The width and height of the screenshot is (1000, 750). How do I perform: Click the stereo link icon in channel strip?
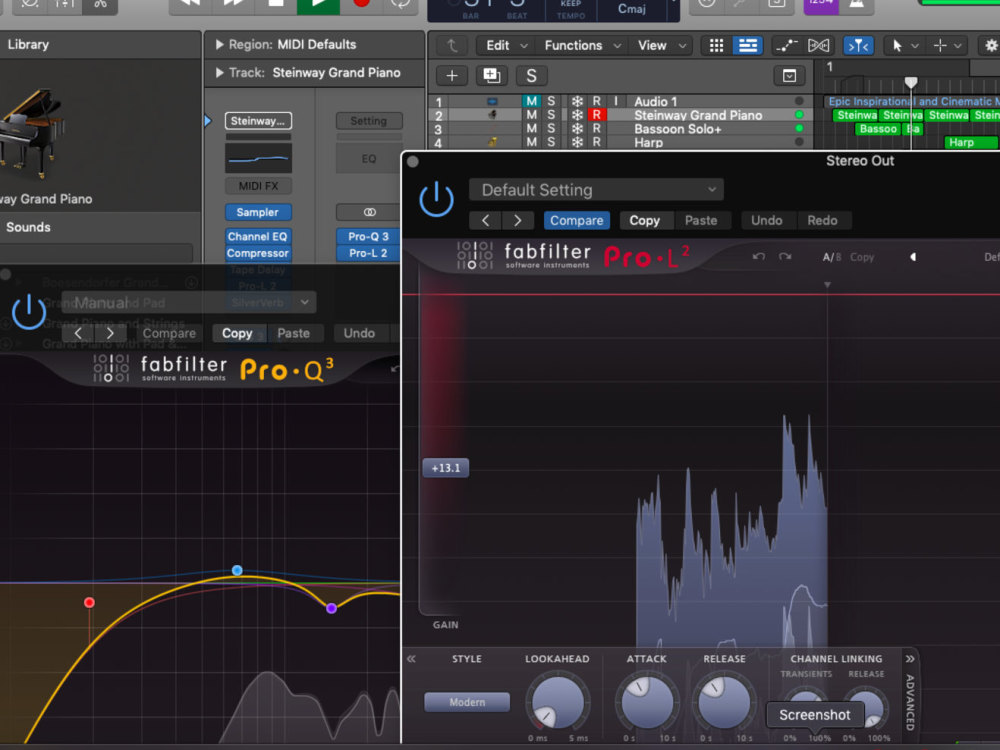point(369,212)
